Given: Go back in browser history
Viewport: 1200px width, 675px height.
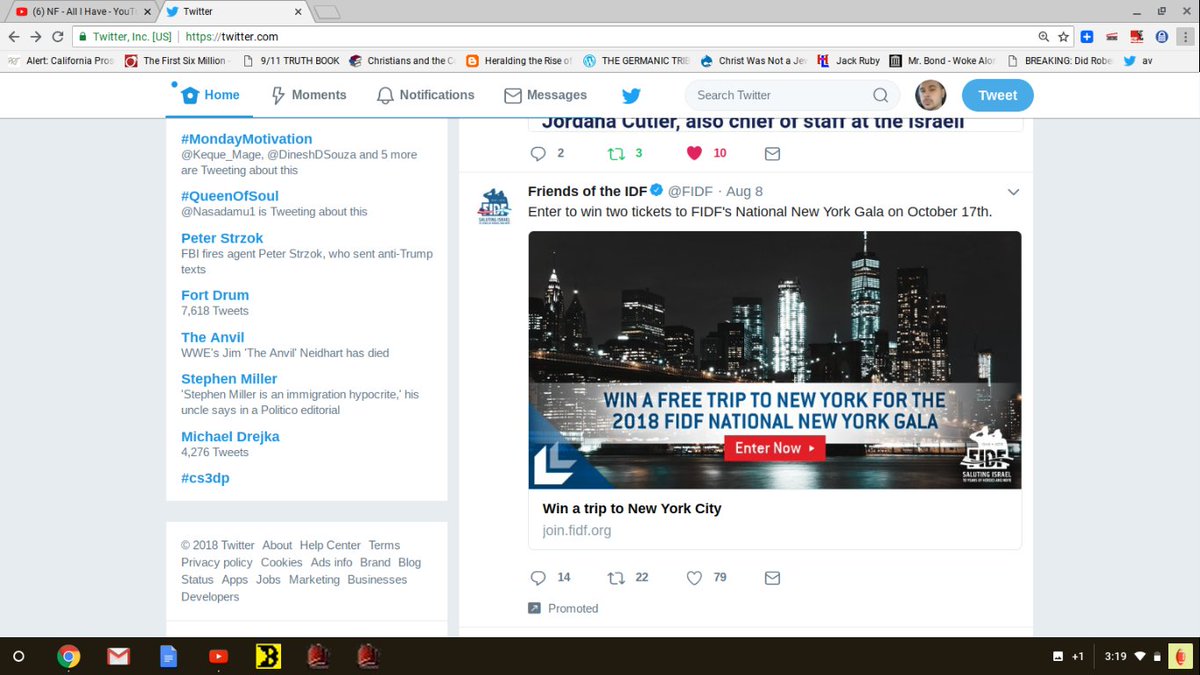Looking at the screenshot, I should (x=15, y=36).
